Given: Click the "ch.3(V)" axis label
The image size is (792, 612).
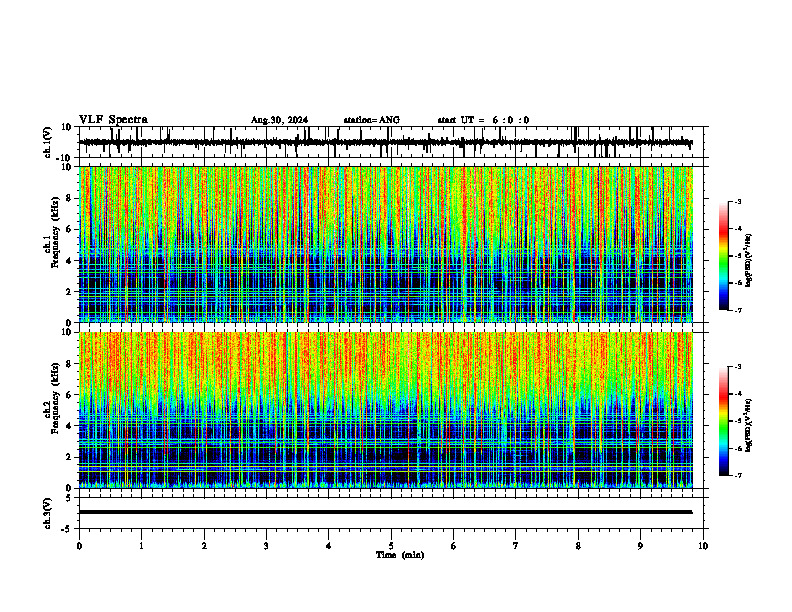Looking at the screenshot, I should [48, 514].
